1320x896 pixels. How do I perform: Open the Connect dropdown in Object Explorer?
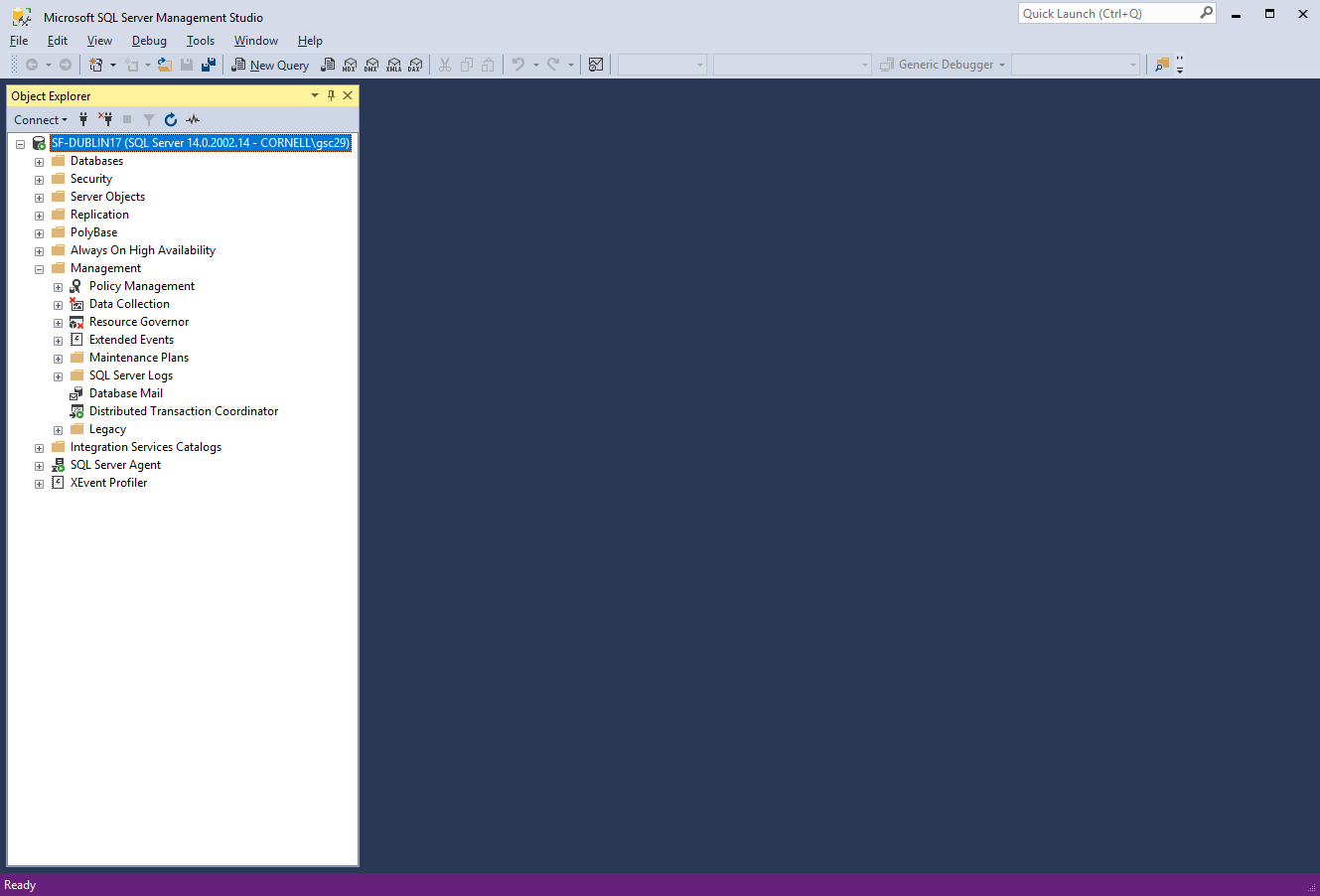[x=41, y=119]
